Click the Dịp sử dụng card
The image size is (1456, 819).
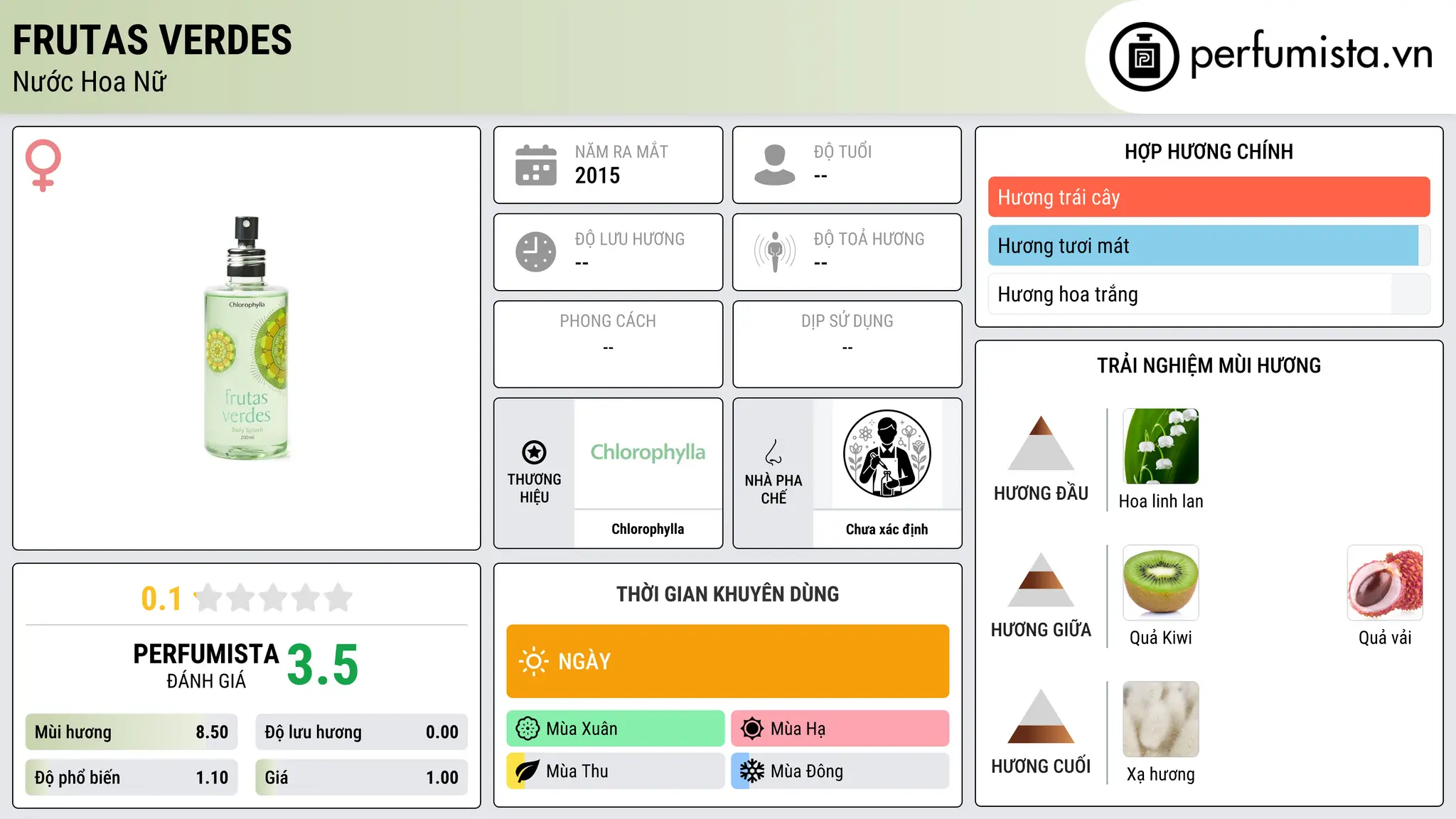click(847, 344)
